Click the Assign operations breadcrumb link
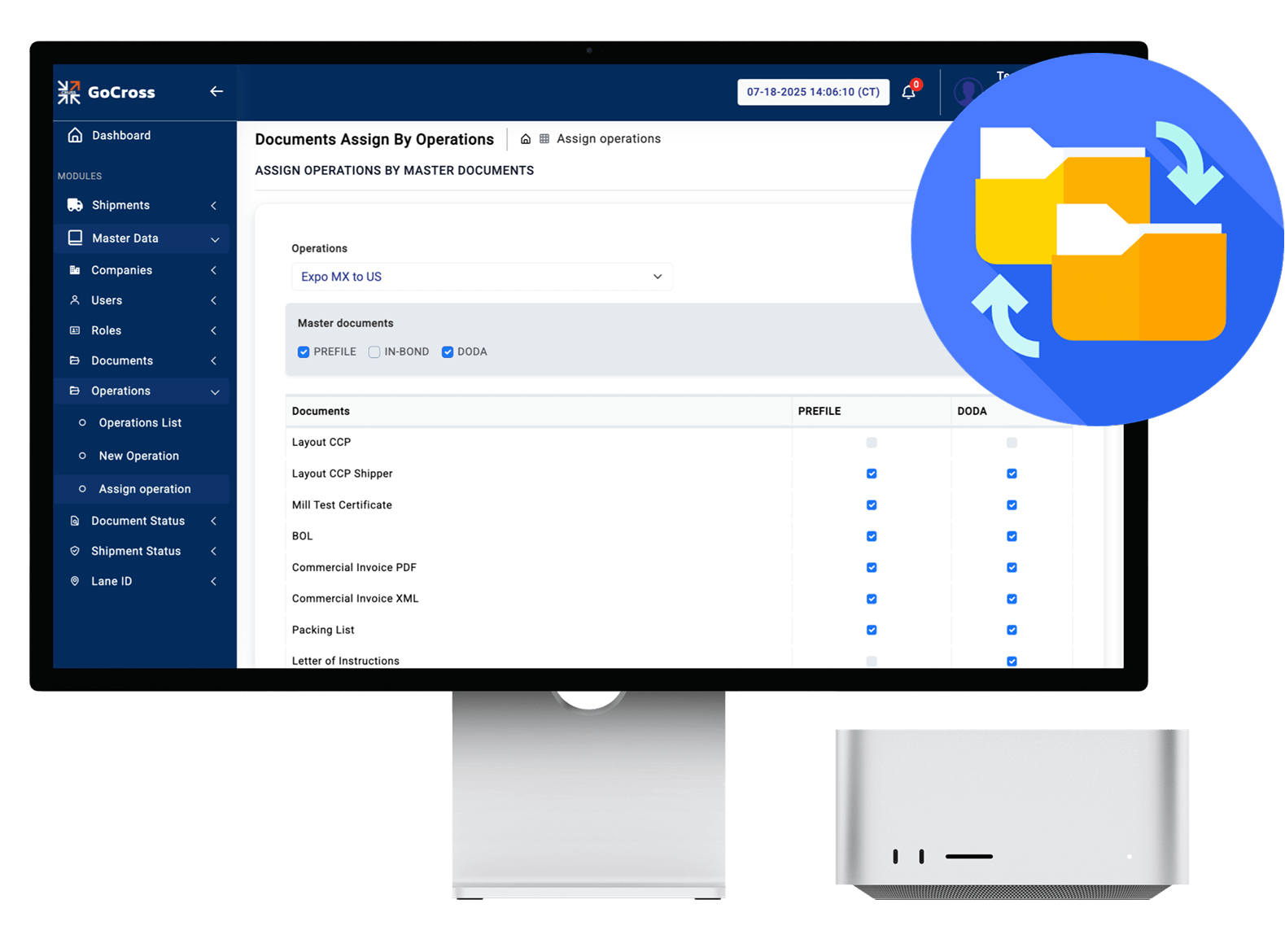 pyautogui.click(x=608, y=139)
